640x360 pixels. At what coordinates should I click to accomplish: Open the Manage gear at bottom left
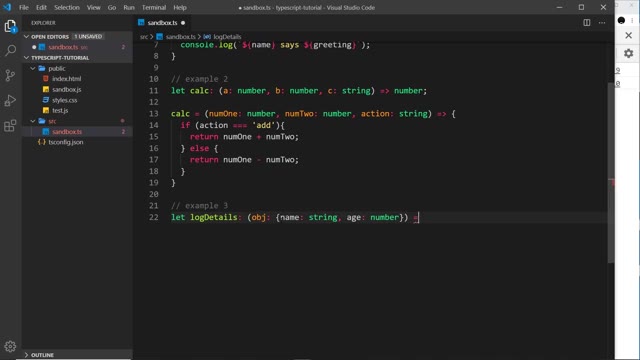pos(10,347)
